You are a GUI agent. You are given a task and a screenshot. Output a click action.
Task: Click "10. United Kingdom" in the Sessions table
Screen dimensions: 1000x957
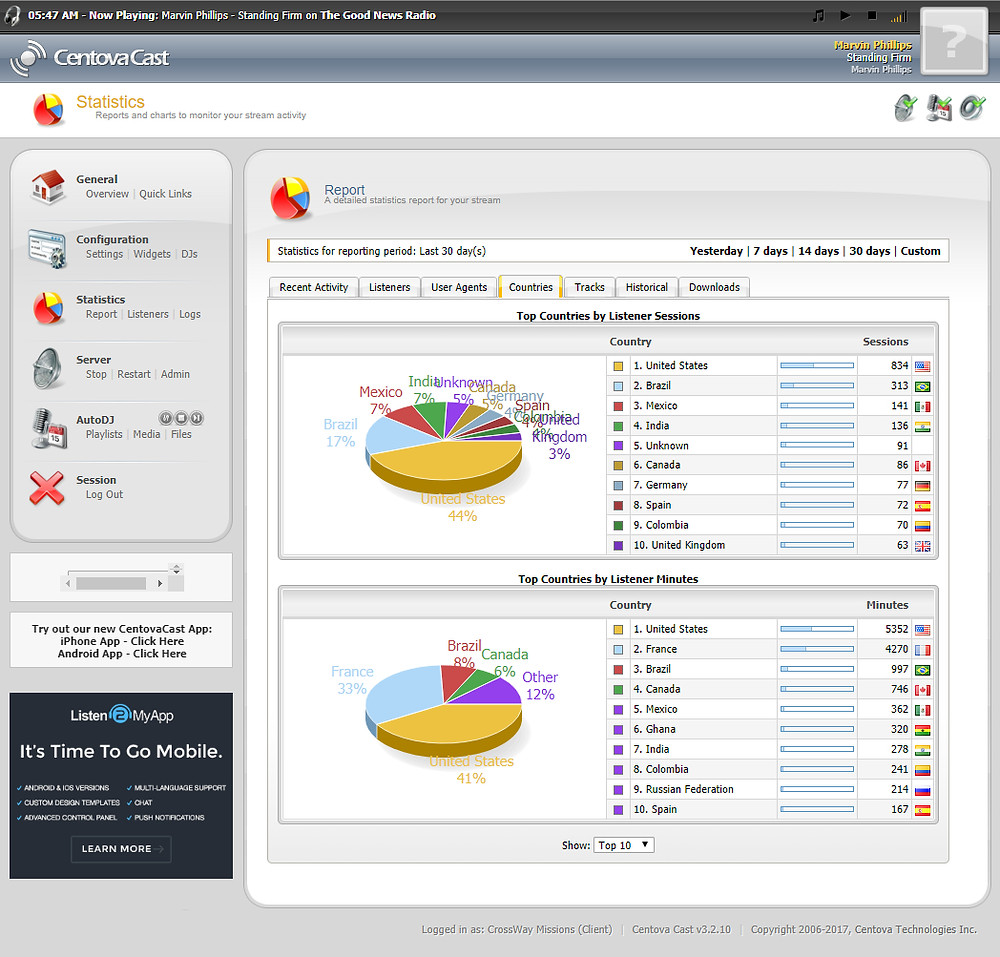pos(679,545)
